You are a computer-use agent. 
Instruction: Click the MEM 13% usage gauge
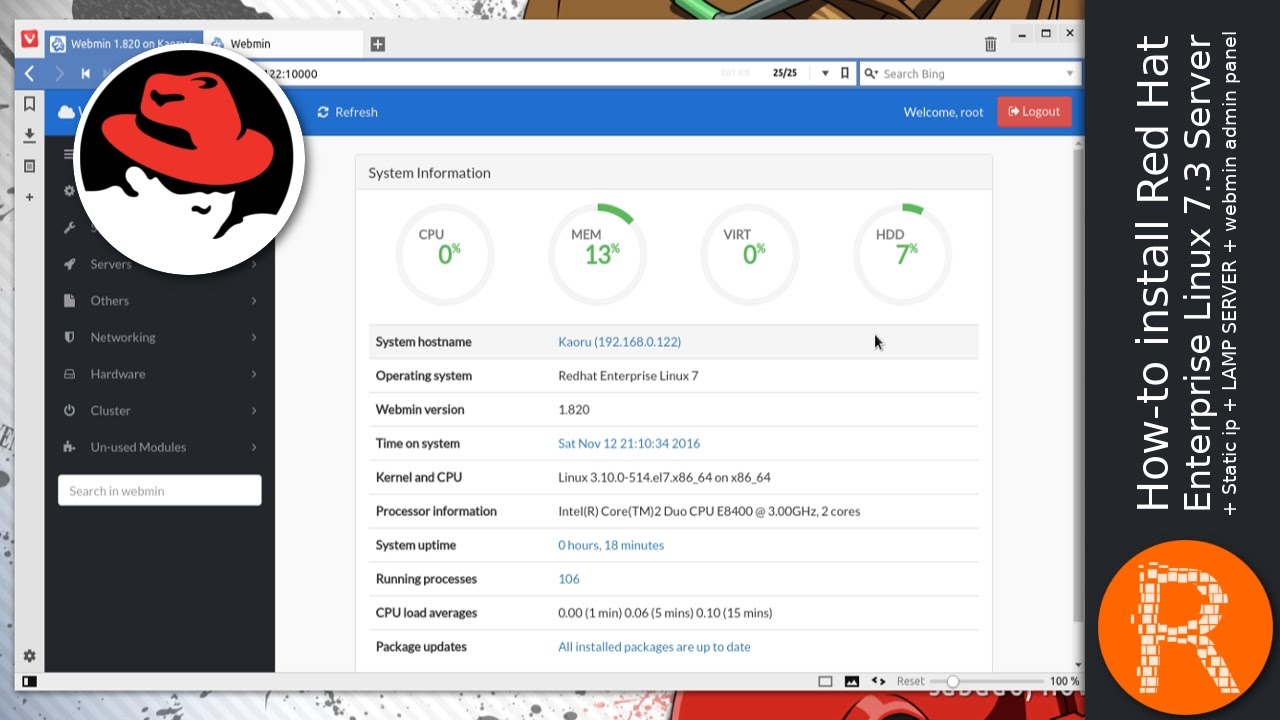597,254
